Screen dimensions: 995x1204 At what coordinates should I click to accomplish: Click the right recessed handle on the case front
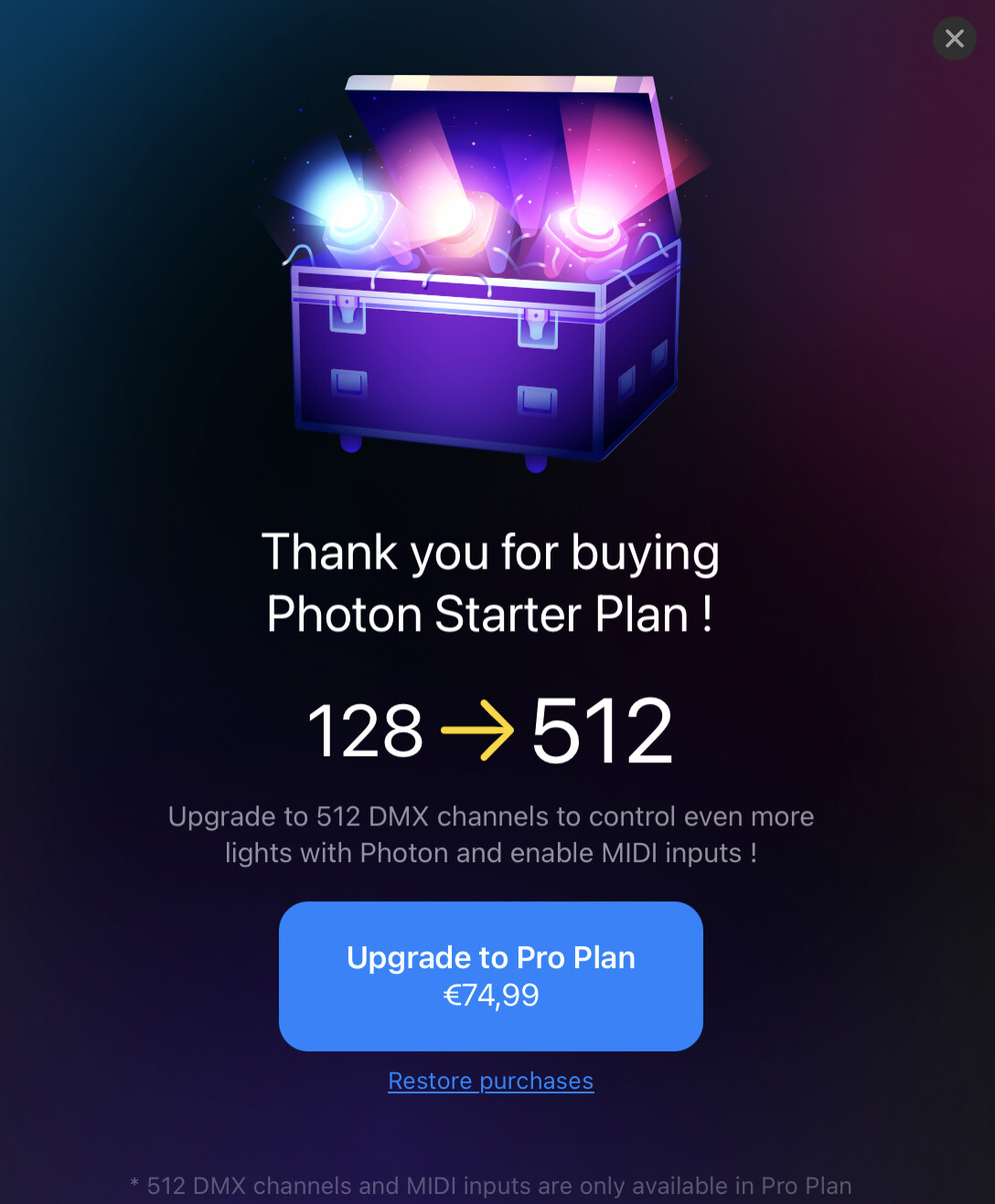click(x=537, y=400)
